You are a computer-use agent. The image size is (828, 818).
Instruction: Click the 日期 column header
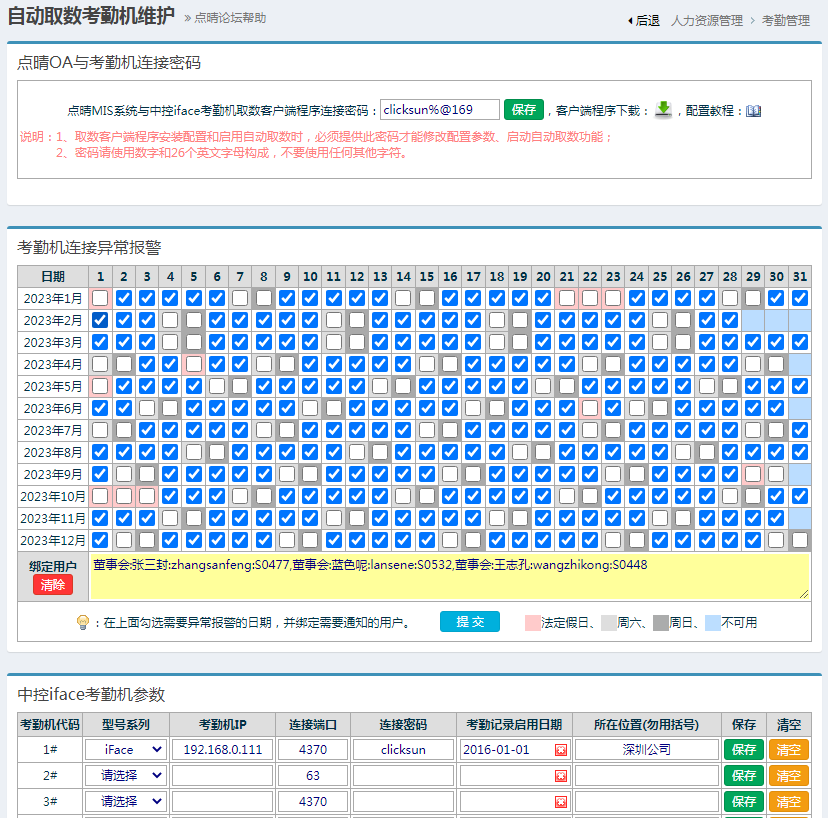(53, 277)
